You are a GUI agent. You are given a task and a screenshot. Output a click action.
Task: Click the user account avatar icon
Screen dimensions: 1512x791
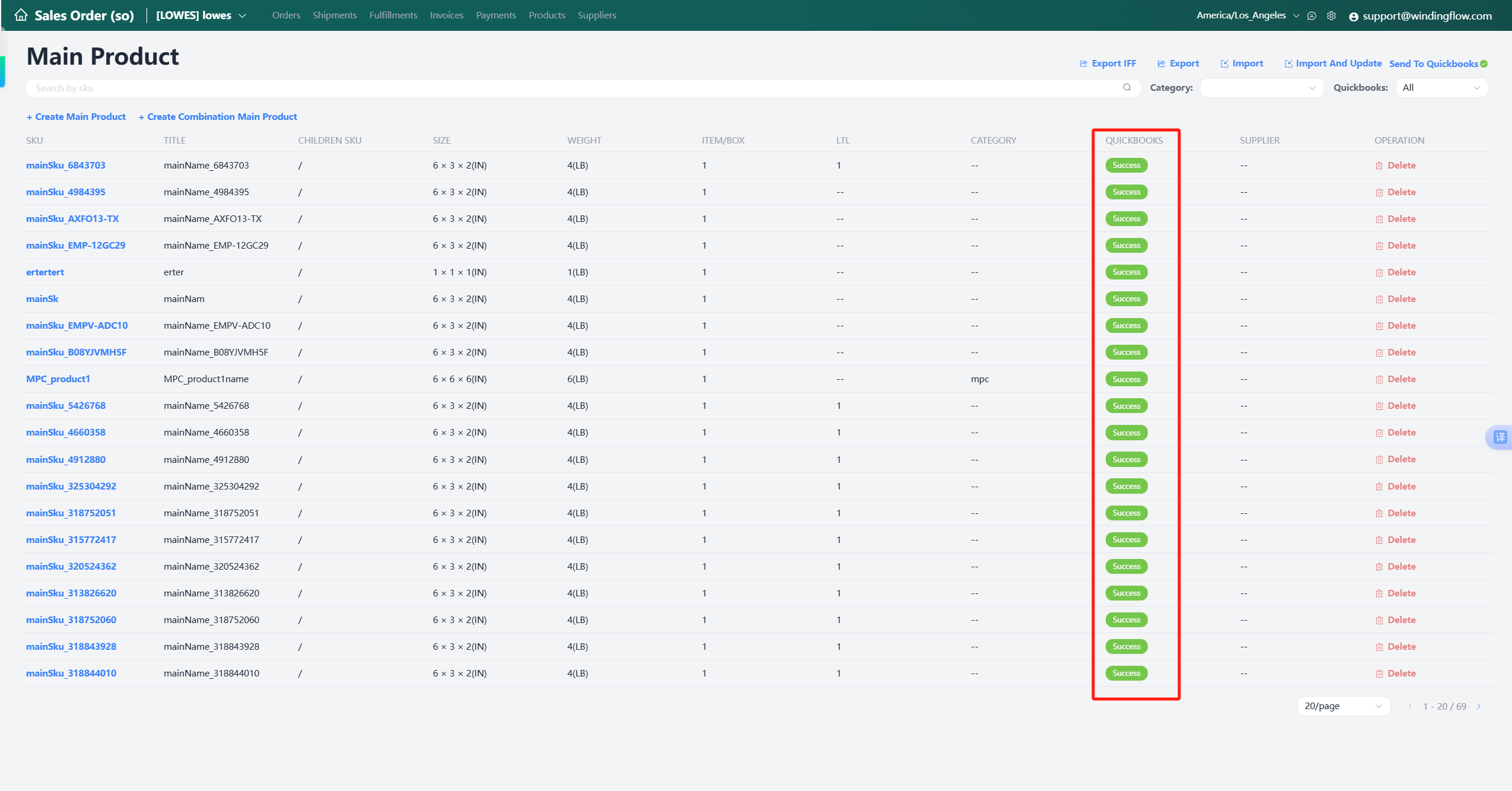tap(1354, 17)
